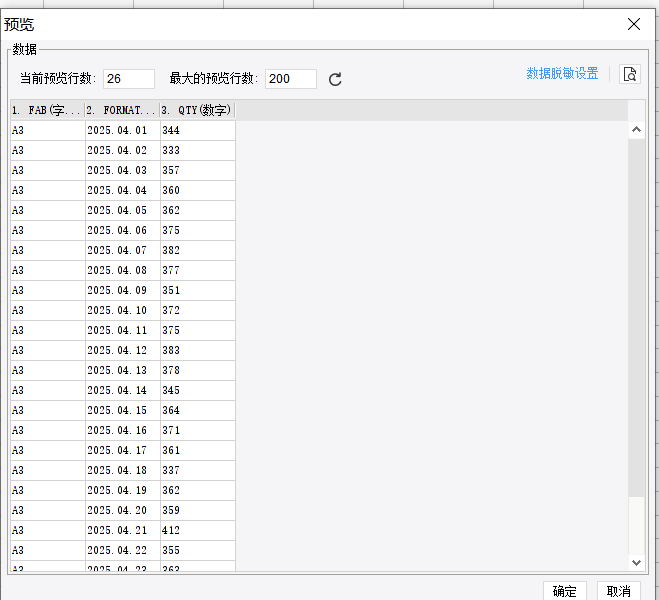Open the preview document search icon
The image size is (659, 600).
point(630,74)
